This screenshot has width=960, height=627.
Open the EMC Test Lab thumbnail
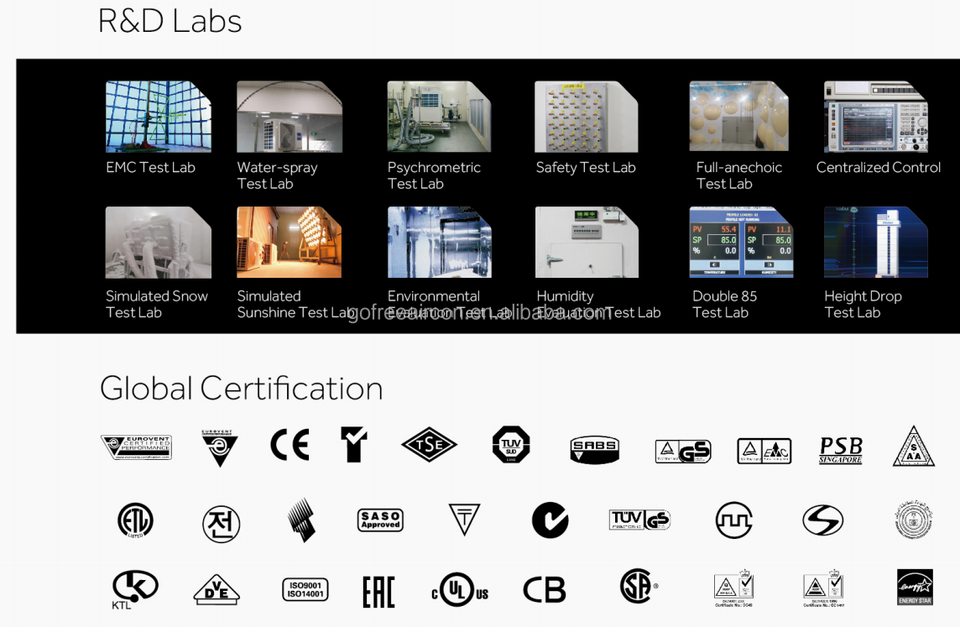159,116
